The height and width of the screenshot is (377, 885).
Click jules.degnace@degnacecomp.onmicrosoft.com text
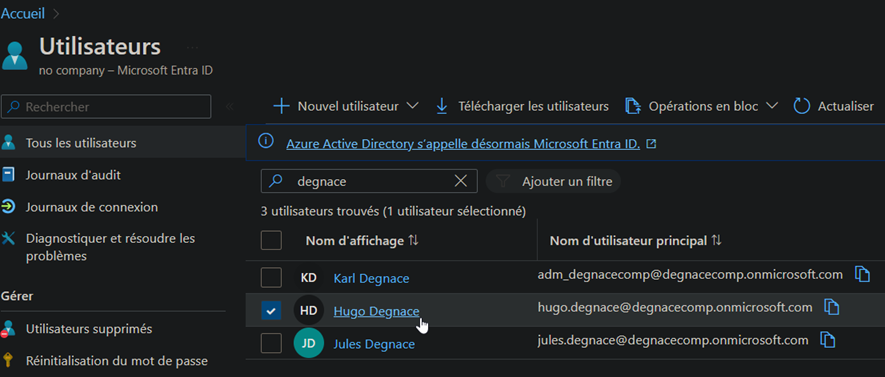(x=673, y=340)
